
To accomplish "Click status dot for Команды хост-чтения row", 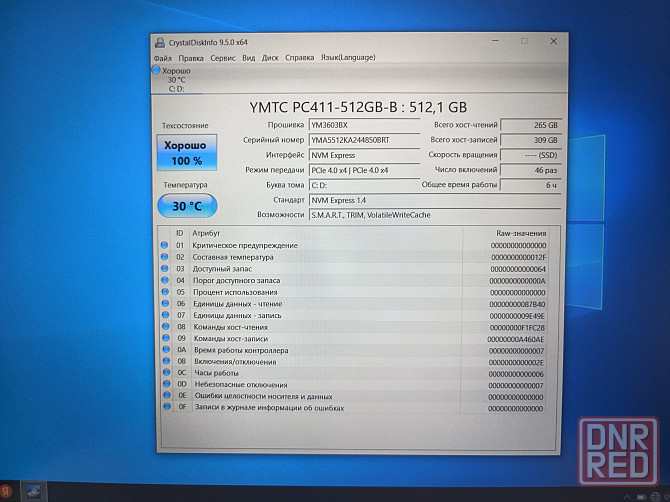I will (x=166, y=326).
